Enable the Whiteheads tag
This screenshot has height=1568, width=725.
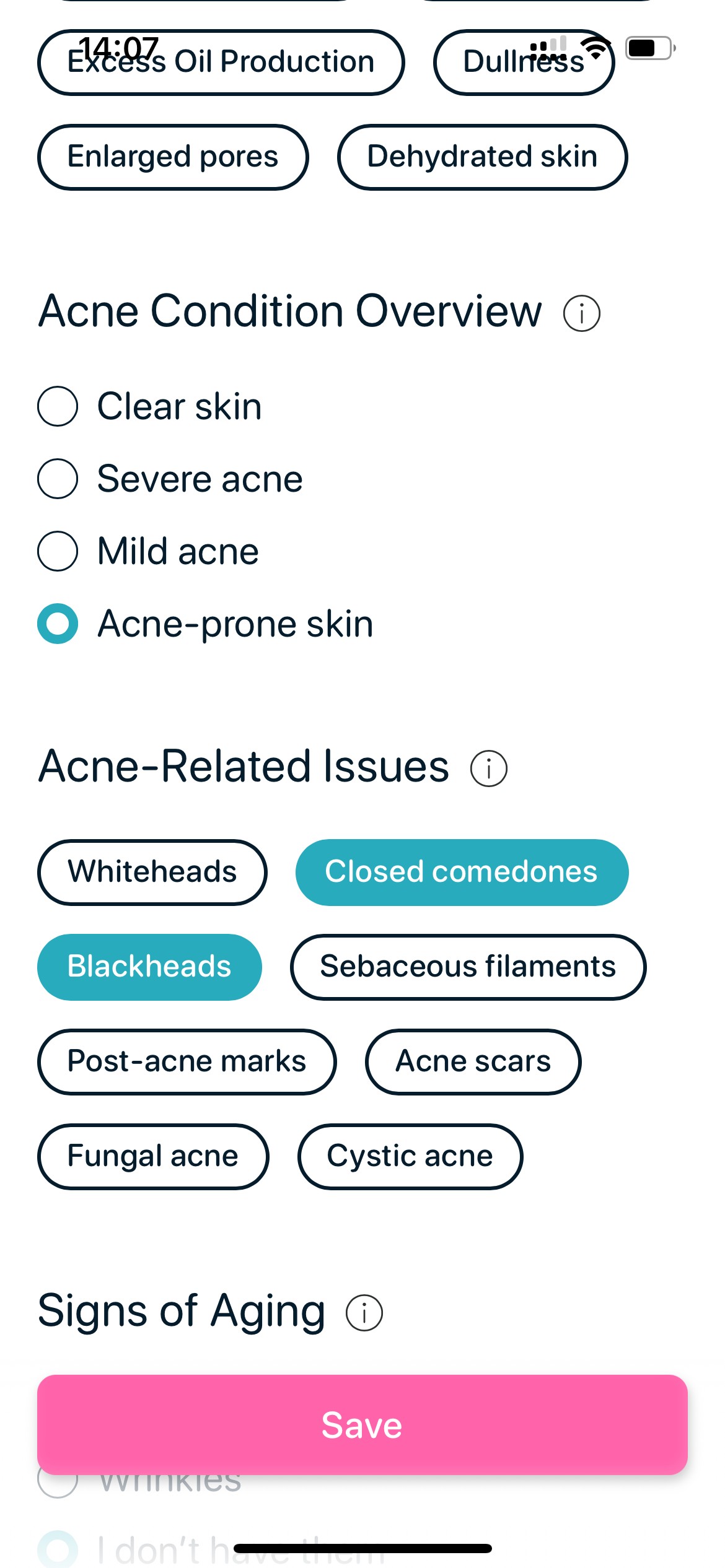152,872
